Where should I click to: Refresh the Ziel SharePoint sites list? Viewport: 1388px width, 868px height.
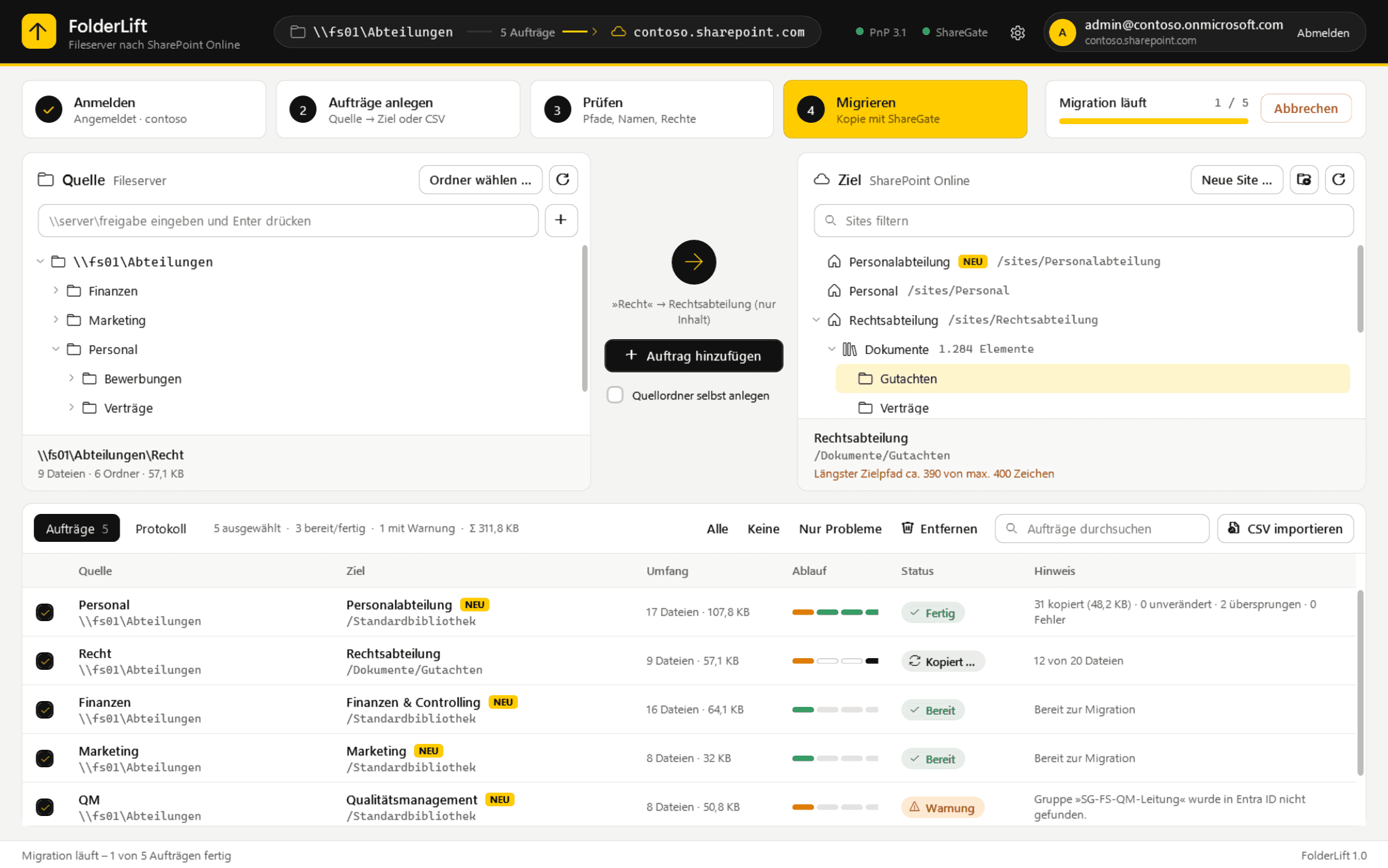[1339, 180]
